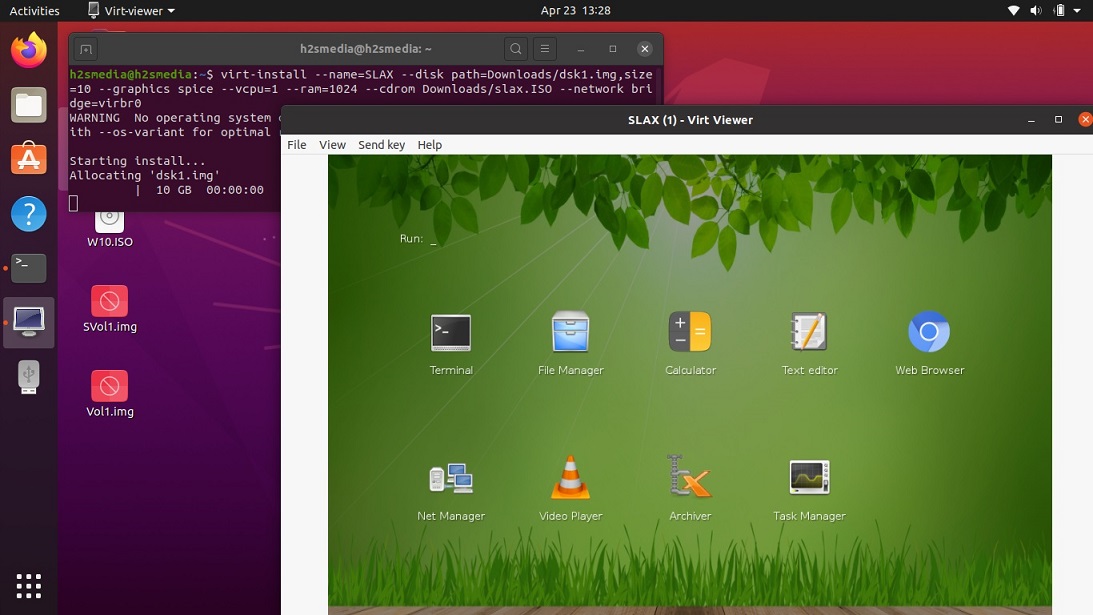The image size is (1093, 615).
Task: Open the Send key menu in Virt Viewer
Action: coord(381,144)
